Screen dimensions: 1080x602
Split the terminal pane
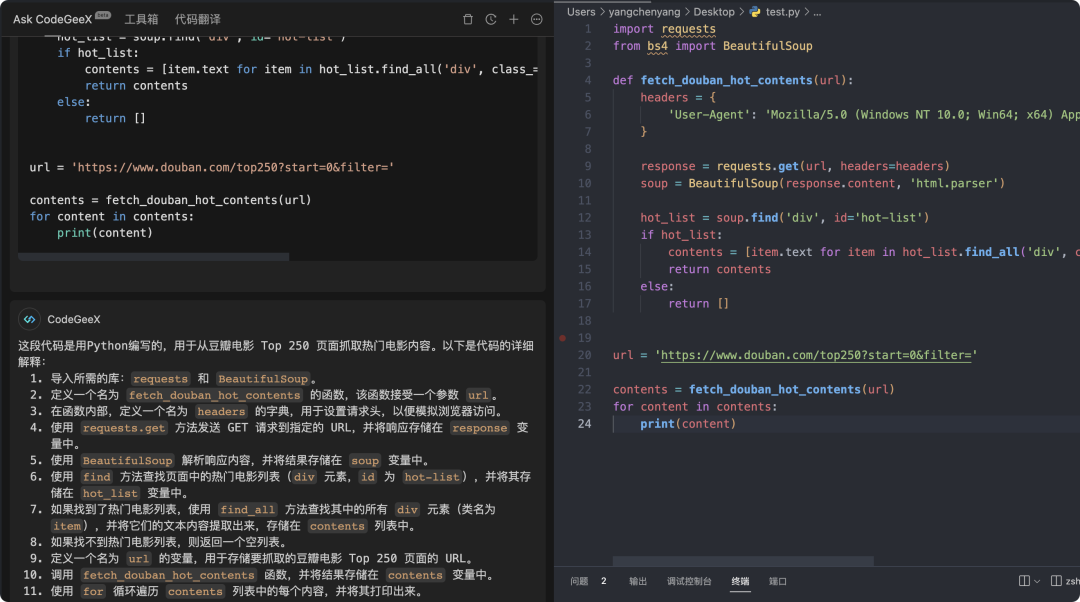point(1024,581)
